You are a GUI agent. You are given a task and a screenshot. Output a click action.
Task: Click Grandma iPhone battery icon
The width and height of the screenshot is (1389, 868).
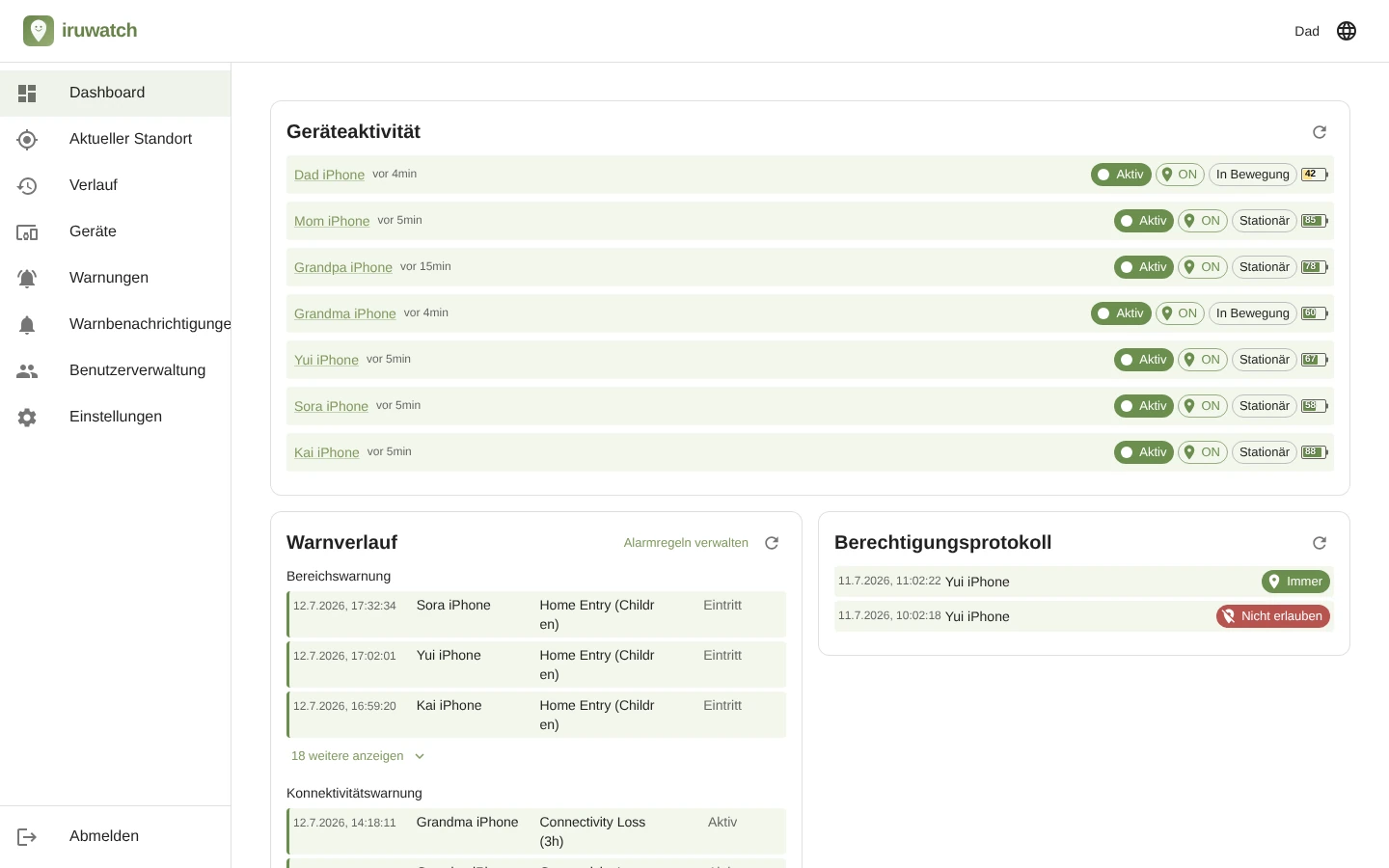[x=1315, y=313]
